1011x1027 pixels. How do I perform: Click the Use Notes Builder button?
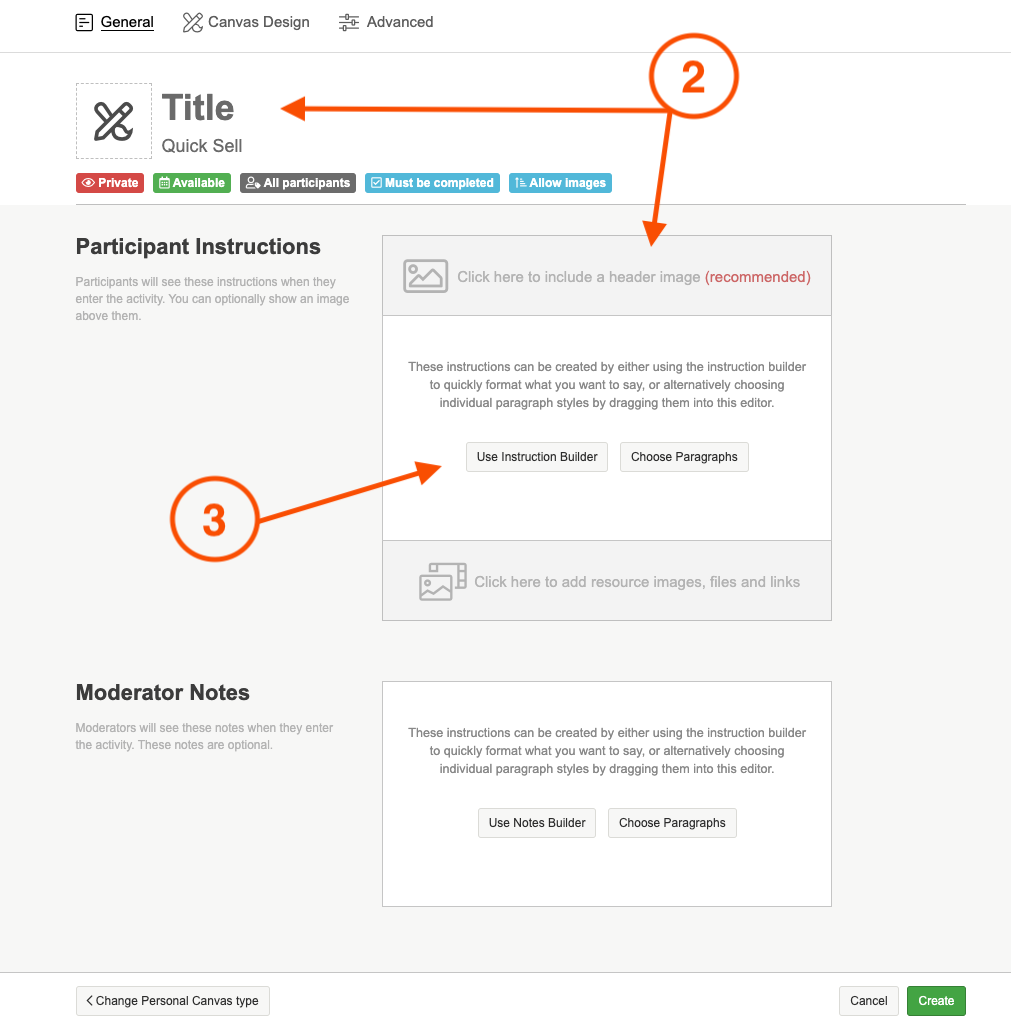pos(537,823)
